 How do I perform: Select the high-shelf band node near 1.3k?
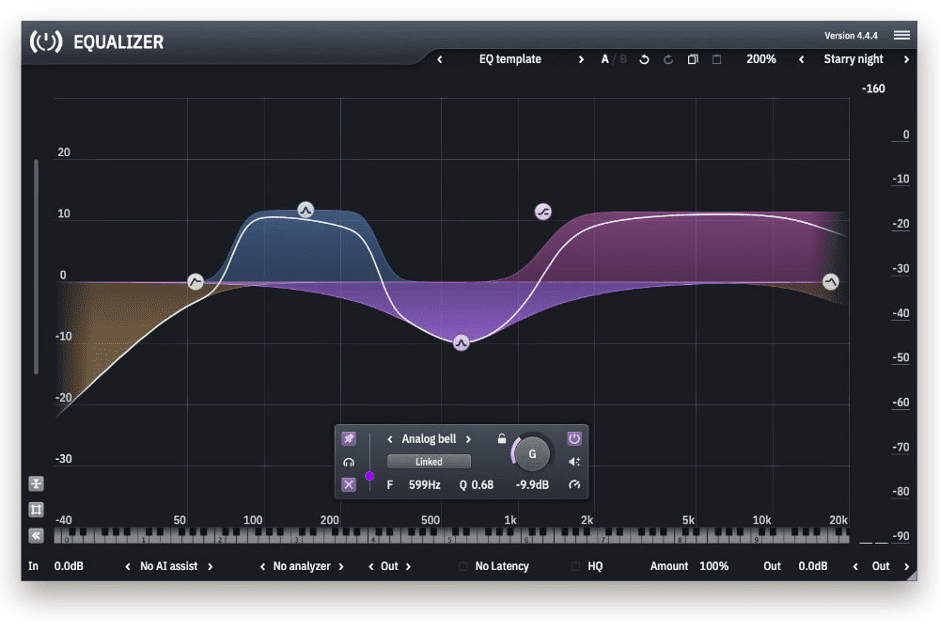543,212
